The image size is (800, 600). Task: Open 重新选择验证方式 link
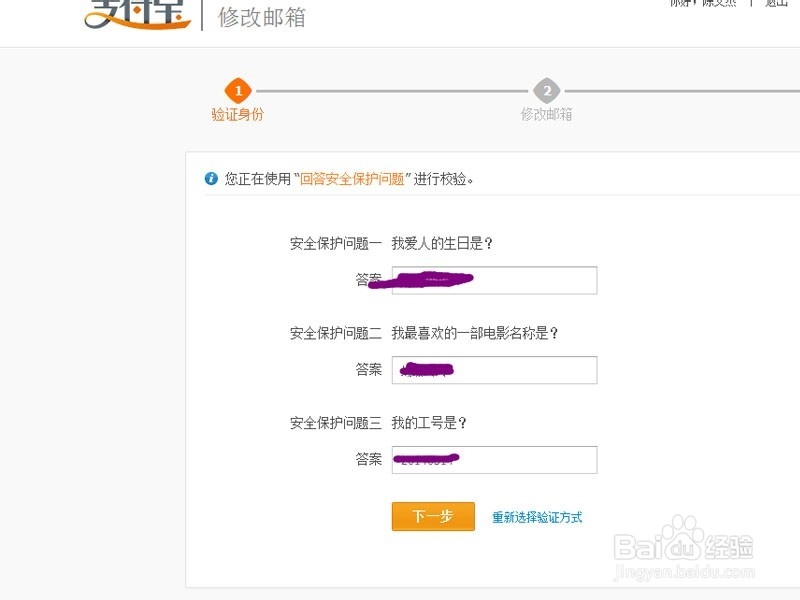537,517
